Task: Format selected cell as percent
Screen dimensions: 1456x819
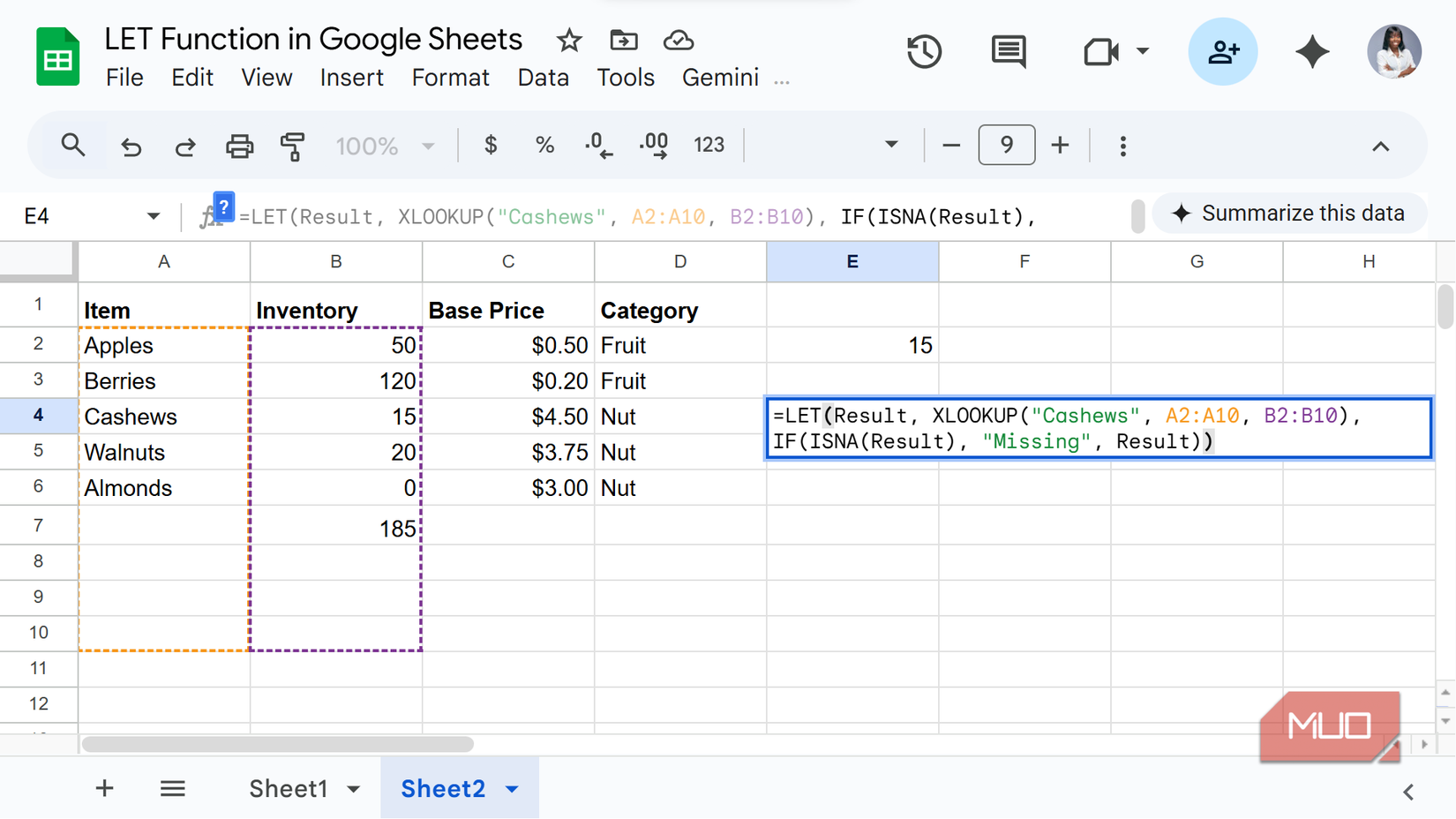Action: (x=544, y=145)
